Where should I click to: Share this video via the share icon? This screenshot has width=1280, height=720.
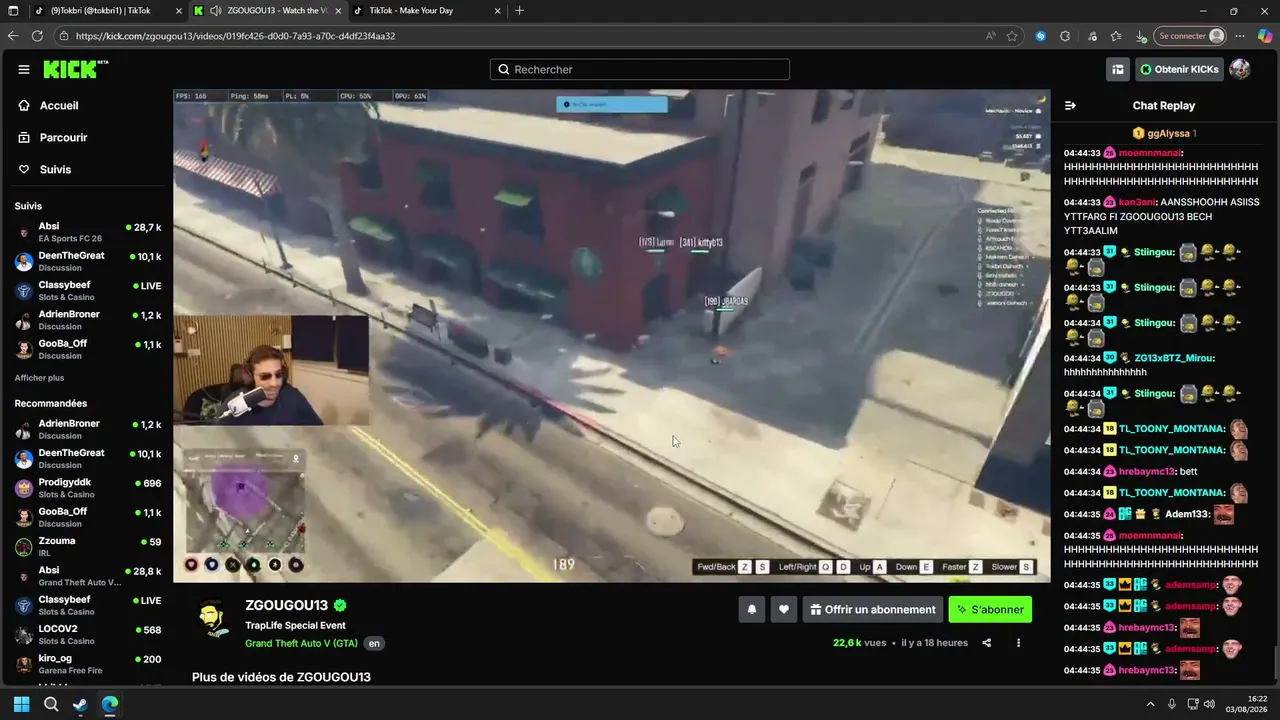pyautogui.click(x=987, y=643)
